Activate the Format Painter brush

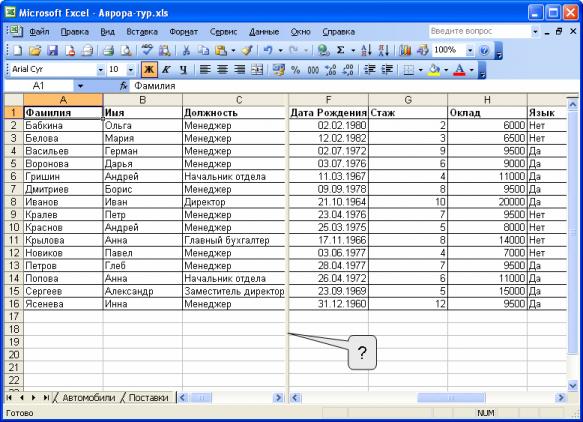click(x=247, y=50)
